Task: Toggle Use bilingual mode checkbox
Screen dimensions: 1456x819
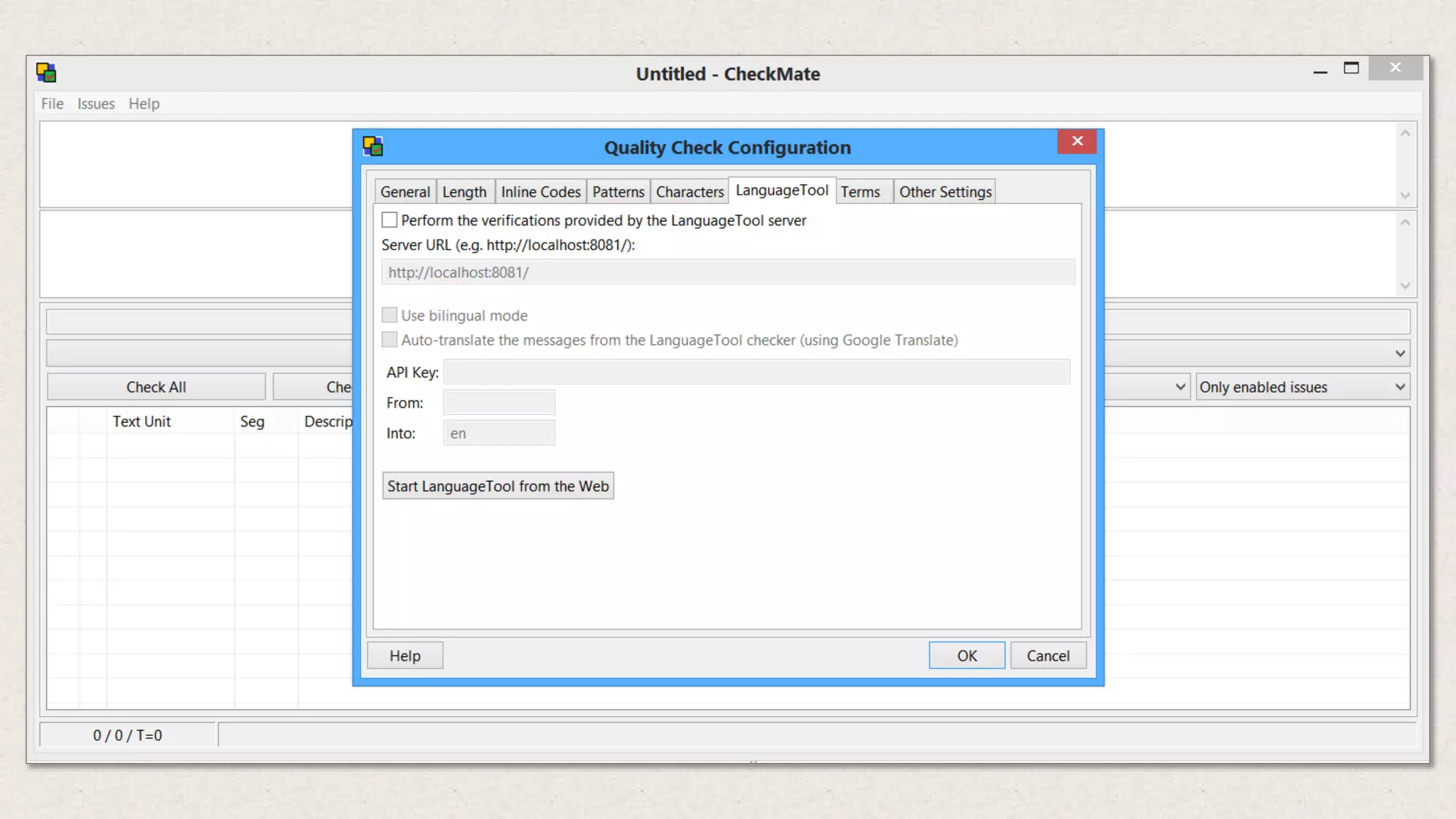Action: coord(390,315)
